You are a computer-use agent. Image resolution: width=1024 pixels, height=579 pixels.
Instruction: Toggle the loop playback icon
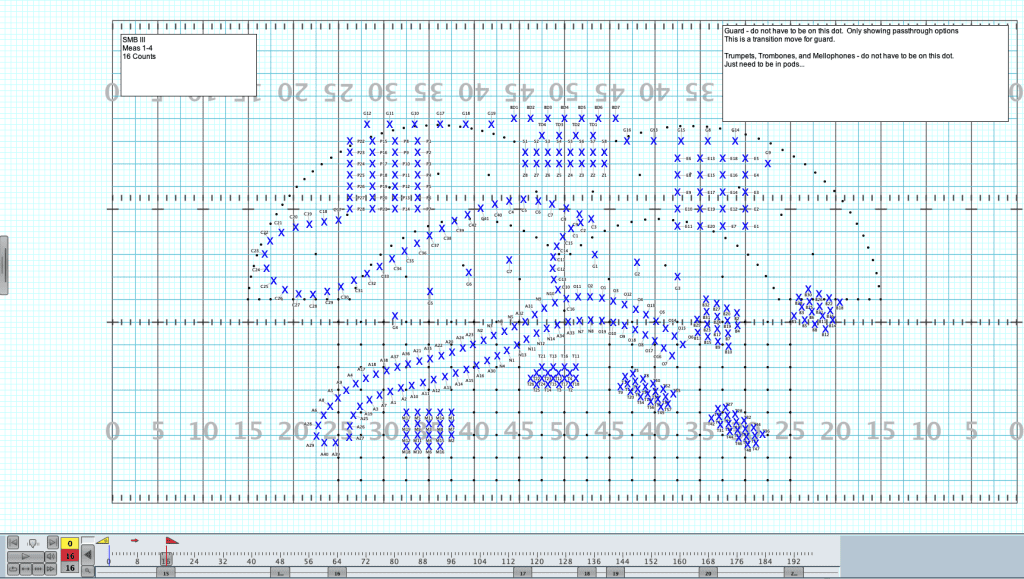[x=13, y=569]
